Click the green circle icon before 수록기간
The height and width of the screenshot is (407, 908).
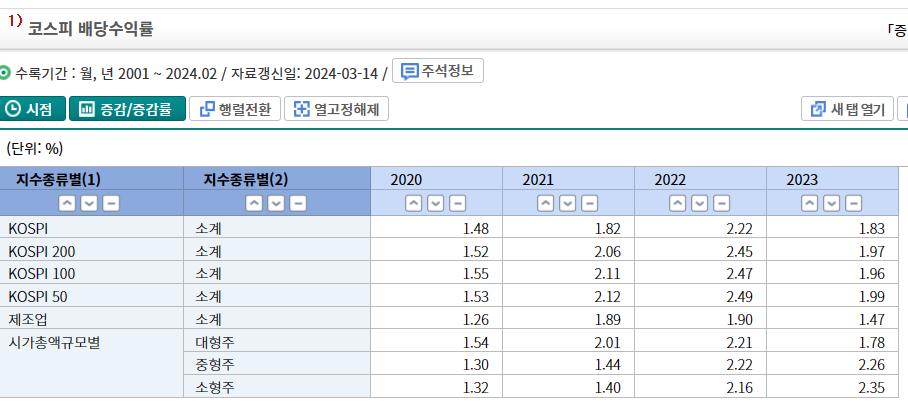coord(5,74)
